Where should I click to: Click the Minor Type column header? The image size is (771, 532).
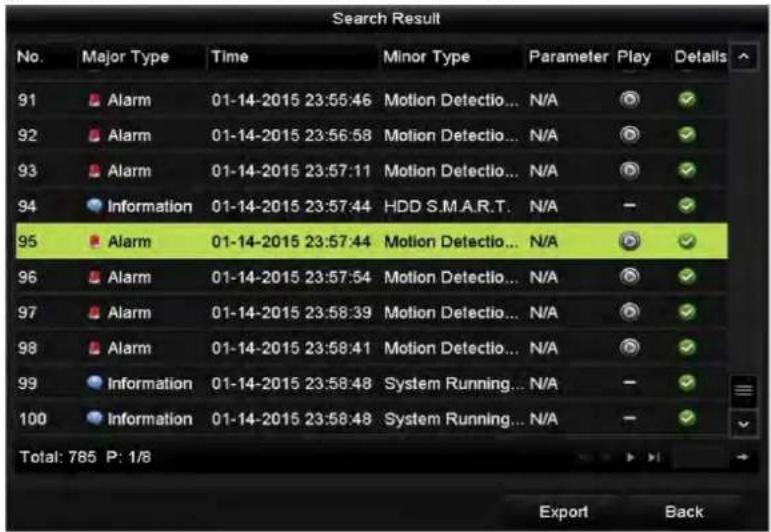[x=426, y=57]
